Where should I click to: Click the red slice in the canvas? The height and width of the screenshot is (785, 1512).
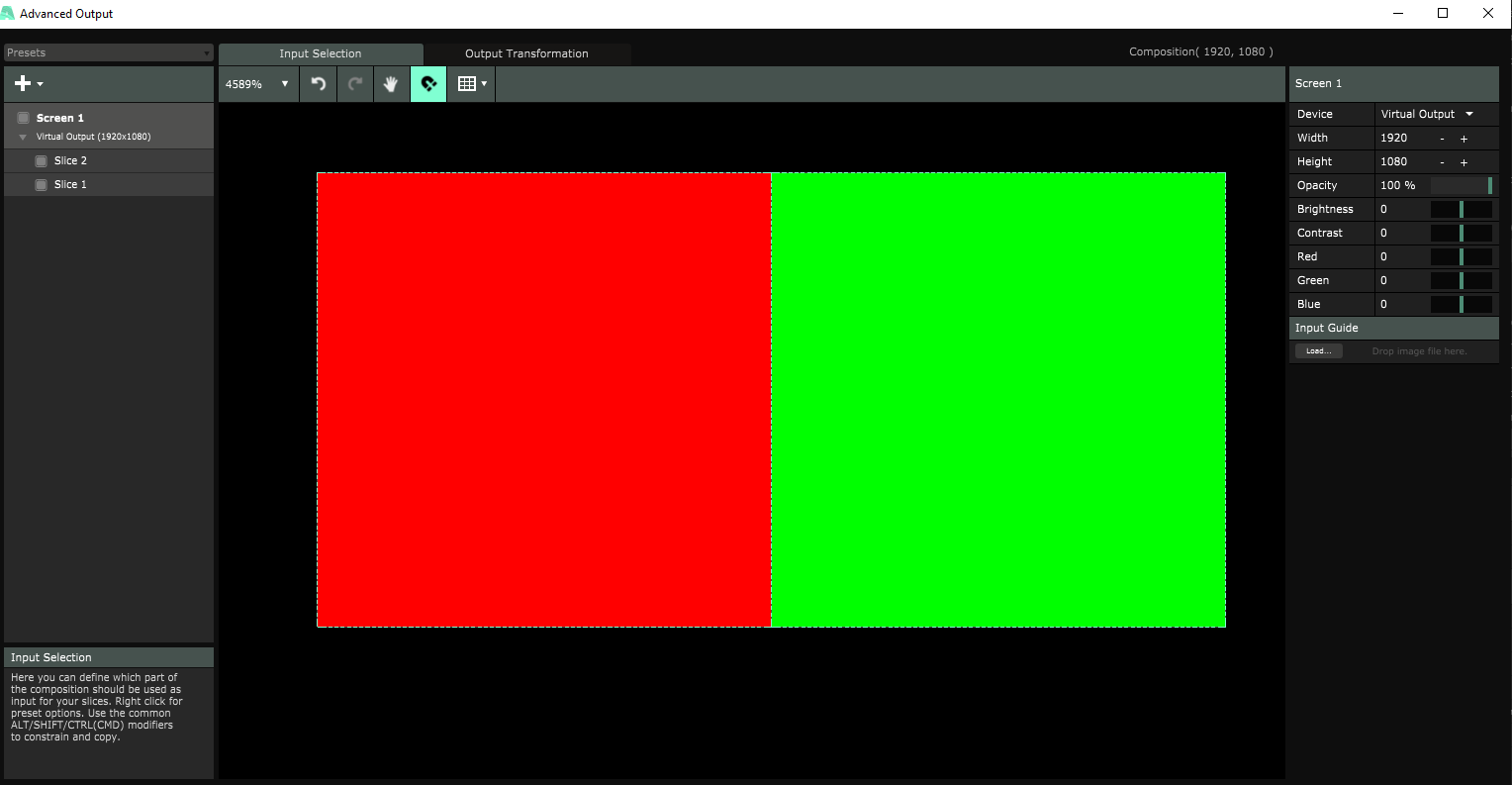pos(543,400)
